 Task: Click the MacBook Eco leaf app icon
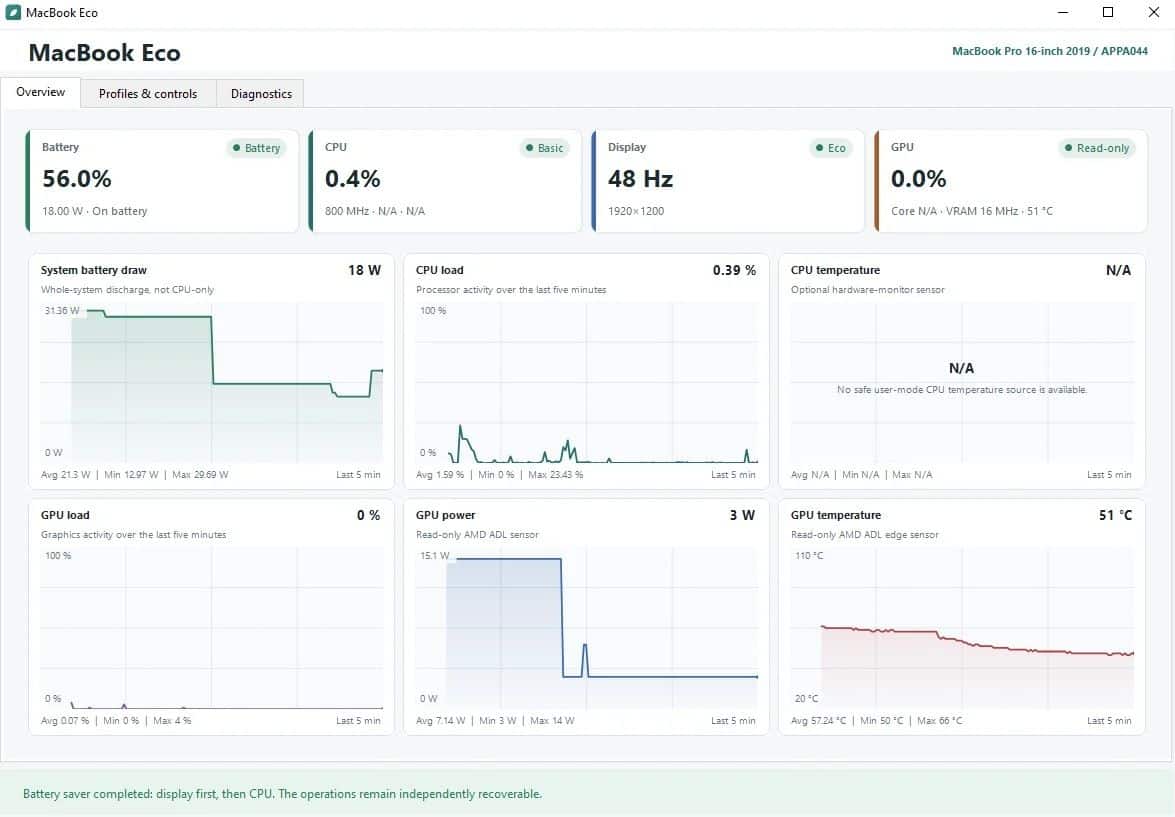click(13, 13)
